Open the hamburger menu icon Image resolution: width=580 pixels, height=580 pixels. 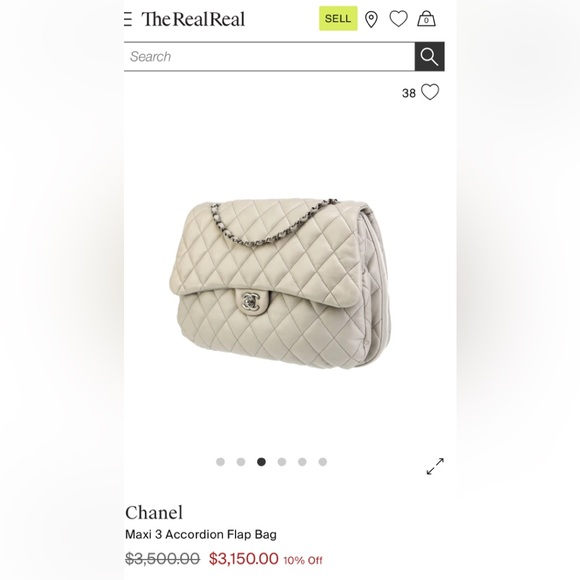click(x=128, y=19)
